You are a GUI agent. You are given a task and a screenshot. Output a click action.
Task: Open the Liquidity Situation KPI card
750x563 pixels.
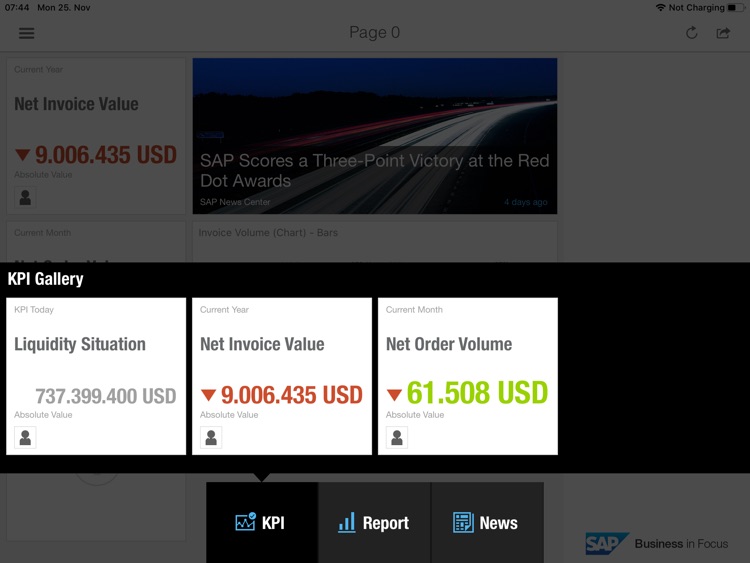pos(96,376)
